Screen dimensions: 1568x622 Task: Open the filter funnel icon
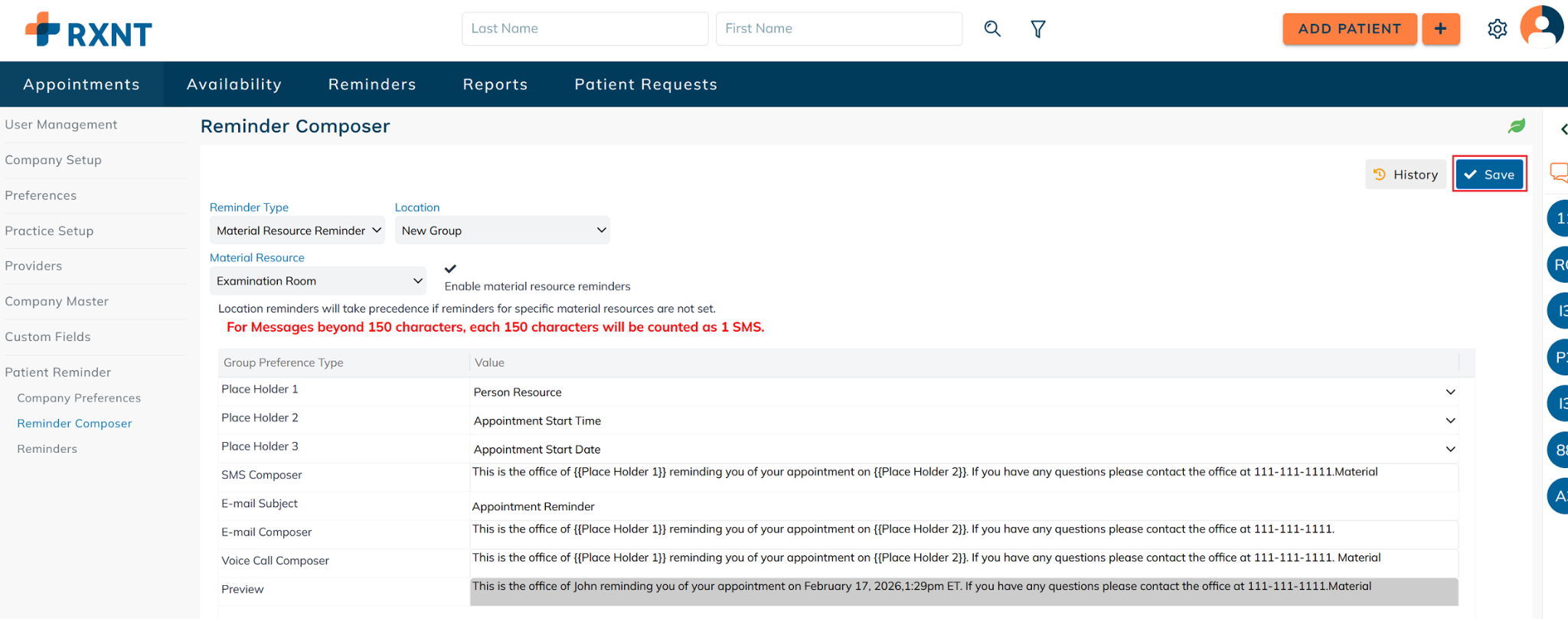1037,29
